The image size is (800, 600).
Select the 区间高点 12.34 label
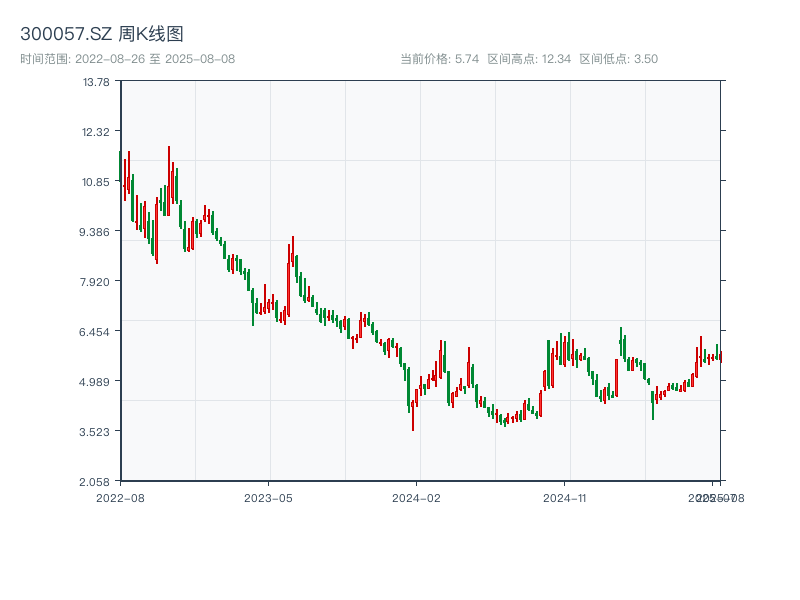click(529, 59)
